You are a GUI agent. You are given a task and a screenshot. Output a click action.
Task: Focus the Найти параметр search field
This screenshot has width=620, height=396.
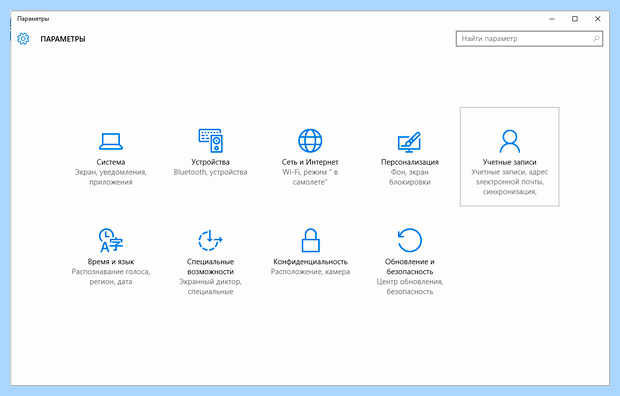pos(529,39)
